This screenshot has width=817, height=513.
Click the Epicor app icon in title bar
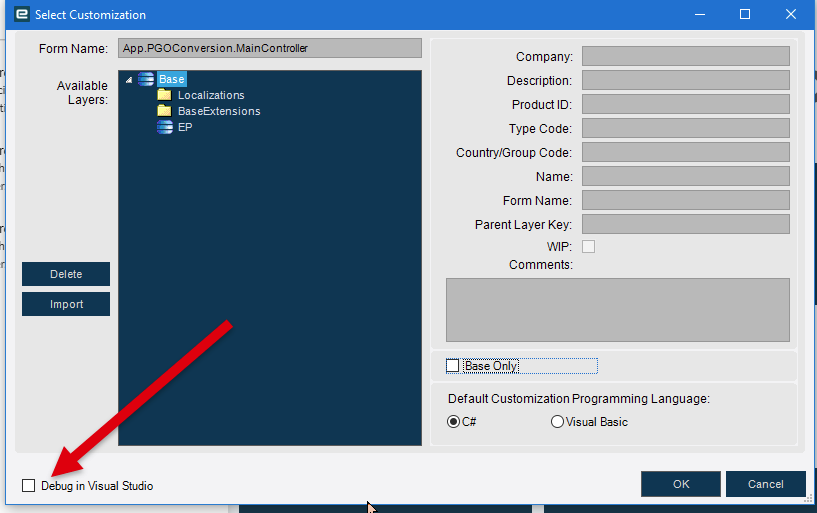[x=22, y=14]
